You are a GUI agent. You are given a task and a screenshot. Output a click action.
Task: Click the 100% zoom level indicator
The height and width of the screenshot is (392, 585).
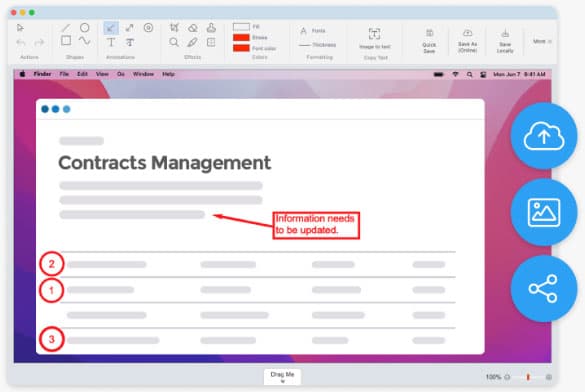coord(493,377)
